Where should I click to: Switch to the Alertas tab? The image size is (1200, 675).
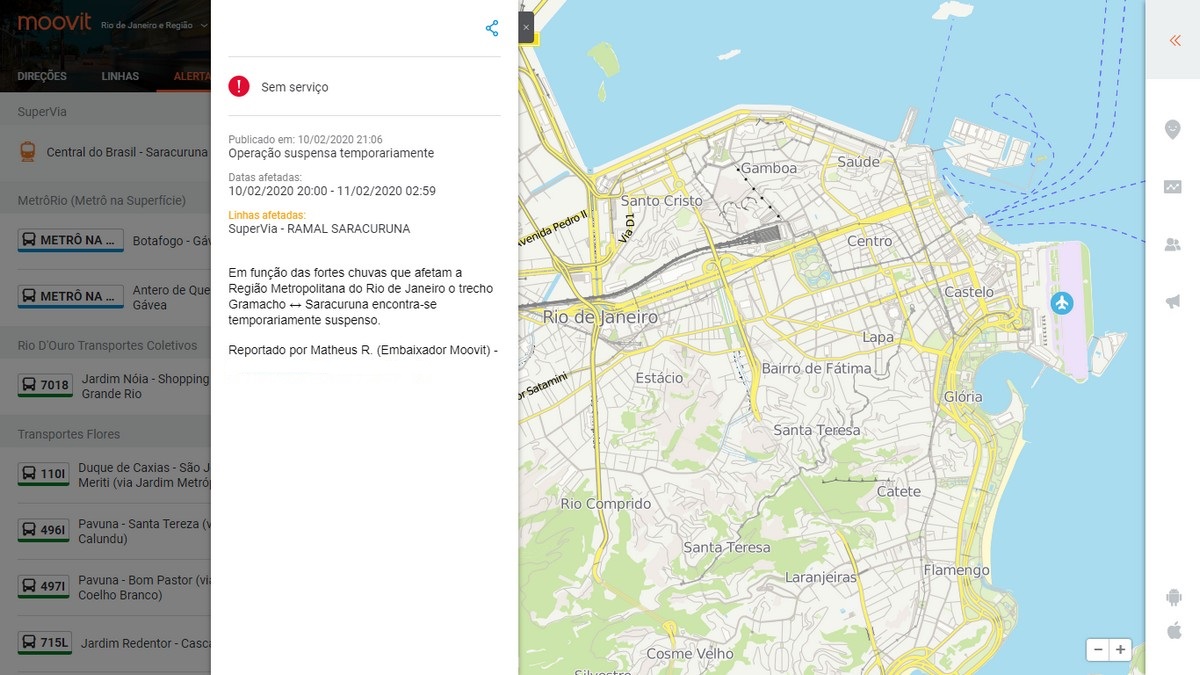[192, 76]
